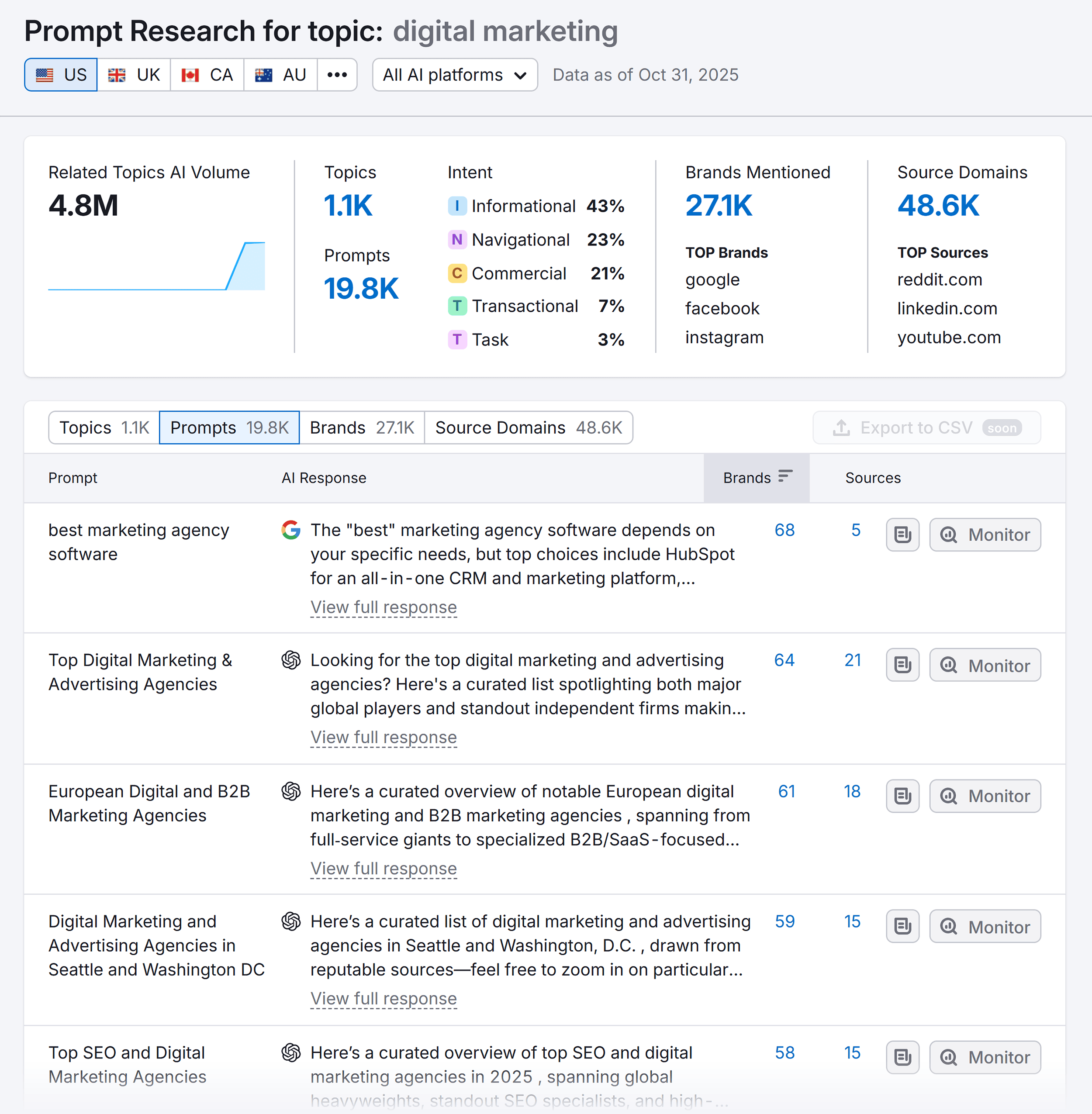The height and width of the screenshot is (1114, 1092).
Task: Select the US country toggle
Action: pos(61,75)
